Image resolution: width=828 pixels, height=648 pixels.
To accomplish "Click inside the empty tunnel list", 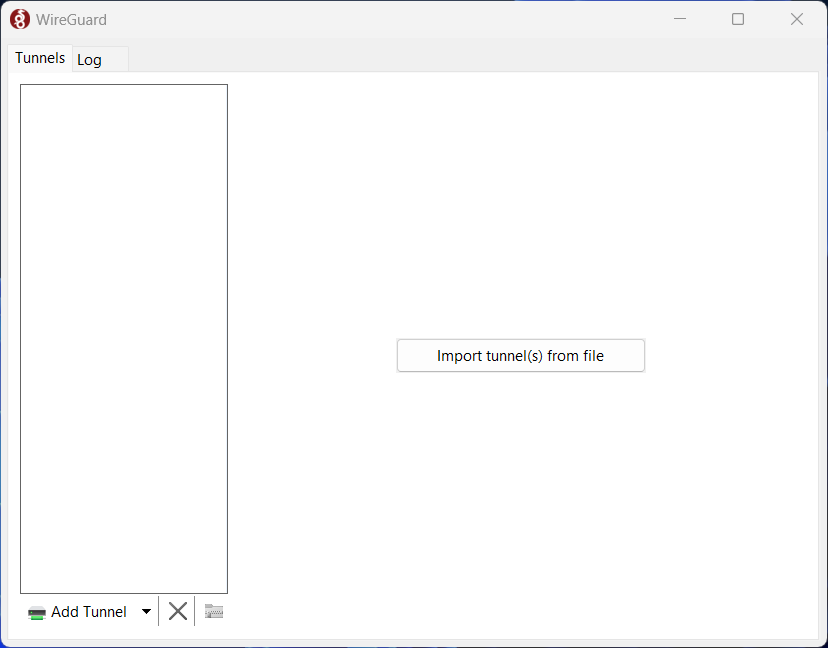I will [123, 338].
